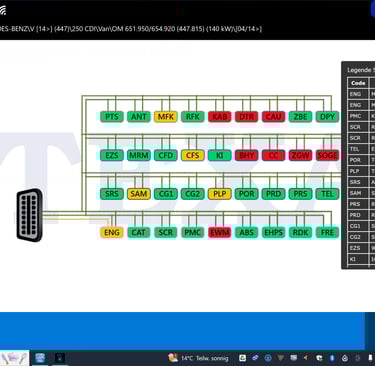Select the ABS control unit
Image resolution: width=375 pixels, height=366 pixels.
click(247, 232)
